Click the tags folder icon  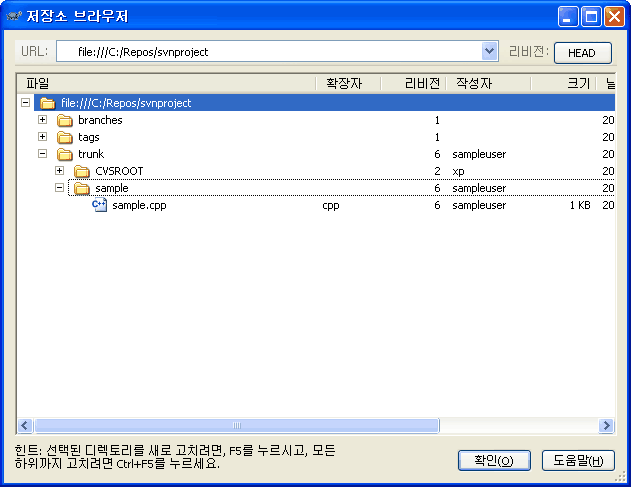(65, 137)
